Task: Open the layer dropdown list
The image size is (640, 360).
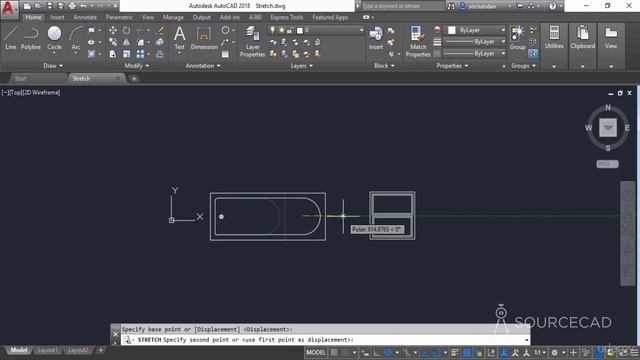Action: [x=361, y=30]
